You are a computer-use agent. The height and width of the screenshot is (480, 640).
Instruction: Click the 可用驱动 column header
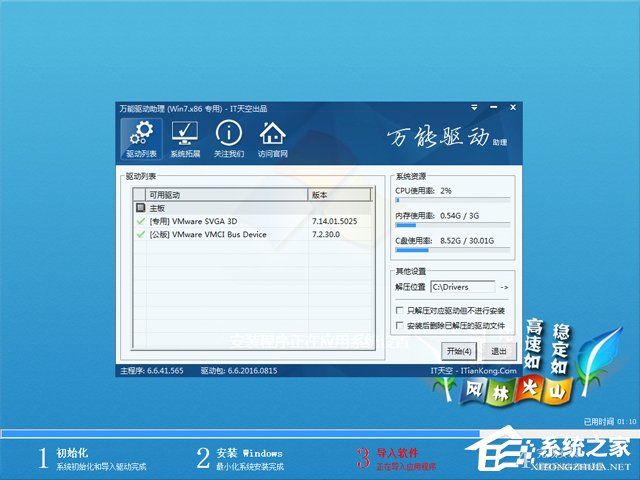(x=226, y=195)
